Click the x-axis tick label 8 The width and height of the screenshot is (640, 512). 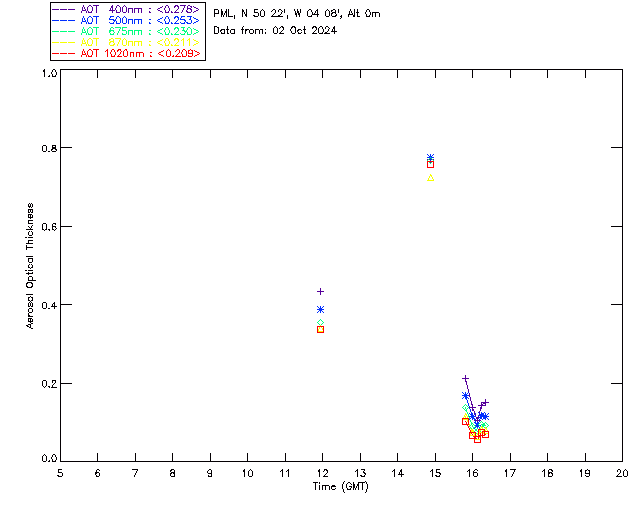[173, 473]
